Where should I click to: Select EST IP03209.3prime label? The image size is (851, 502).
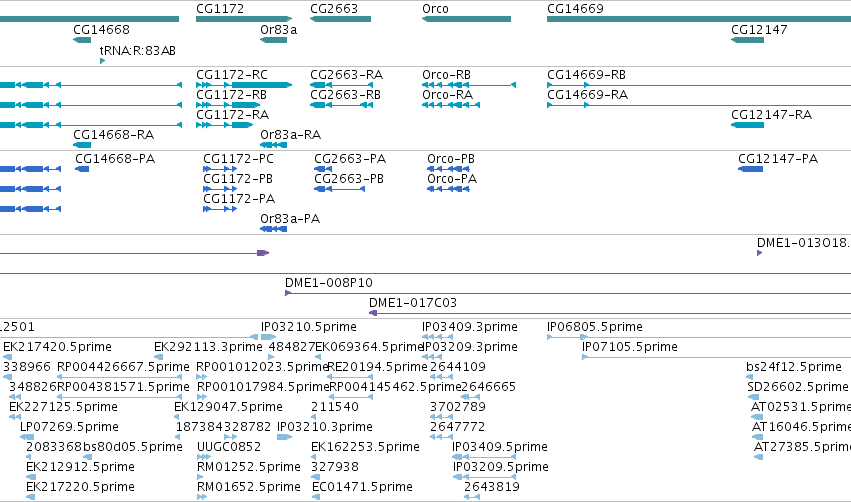[x=470, y=347]
